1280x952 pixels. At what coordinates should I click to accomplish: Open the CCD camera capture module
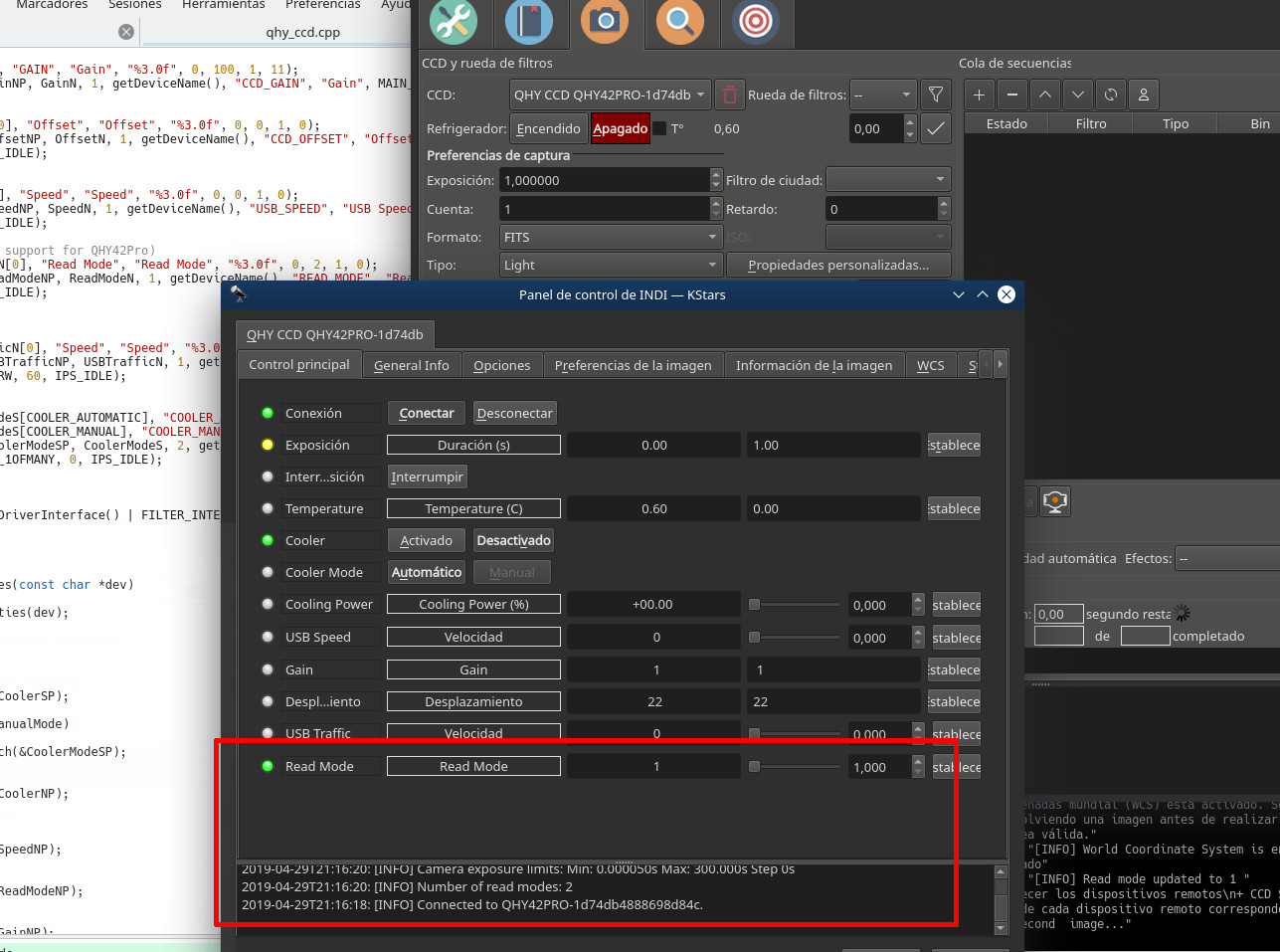pos(605,21)
